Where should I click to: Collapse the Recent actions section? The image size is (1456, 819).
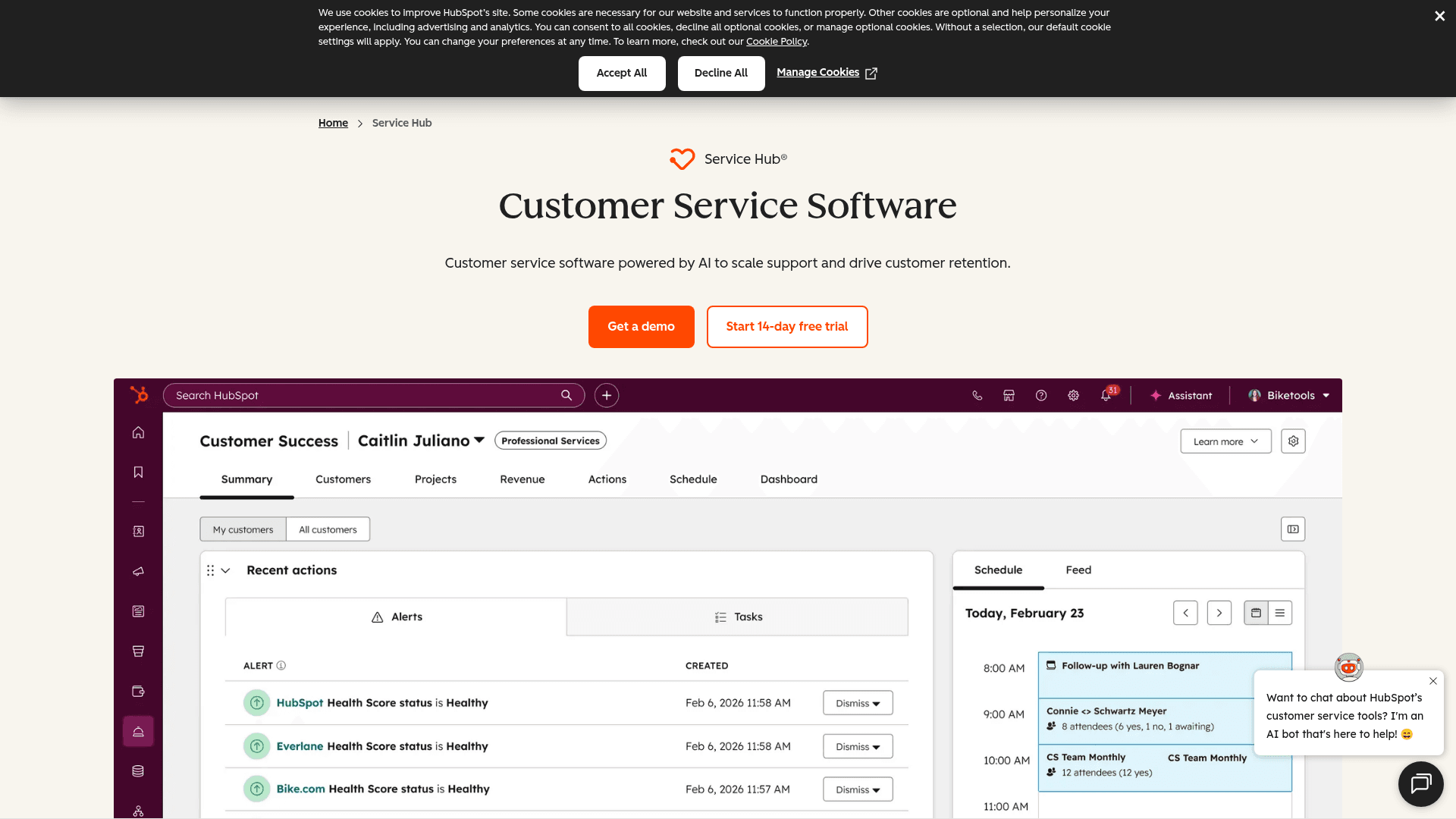(225, 570)
